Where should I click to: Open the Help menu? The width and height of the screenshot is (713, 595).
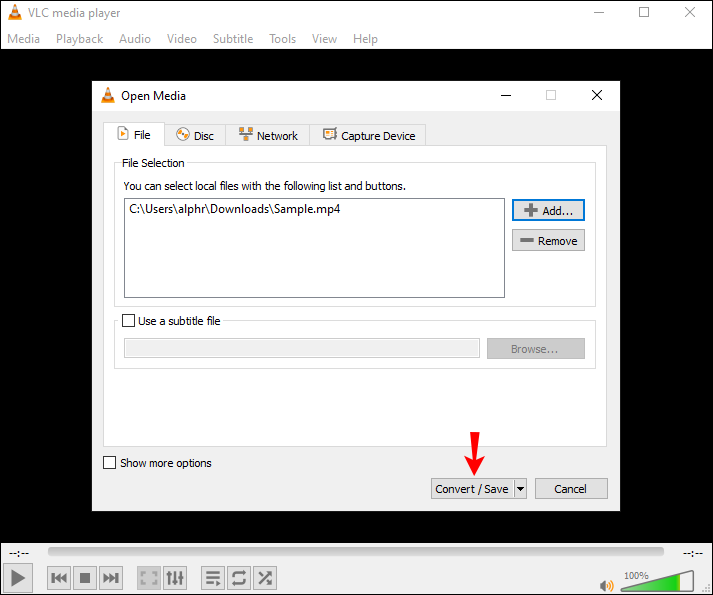click(x=366, y=39)
